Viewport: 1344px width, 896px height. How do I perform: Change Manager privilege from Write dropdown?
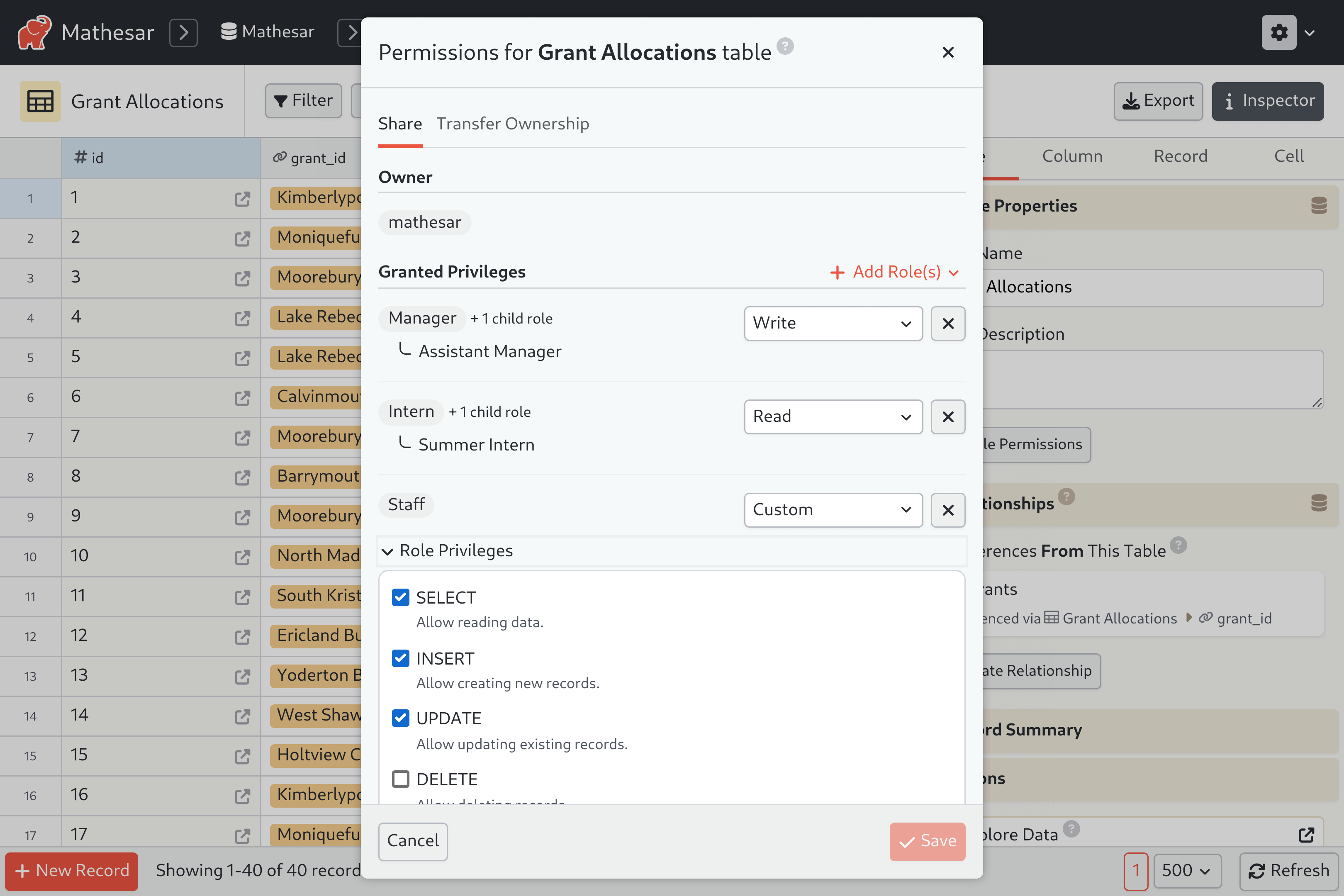[x=833, y=324]
